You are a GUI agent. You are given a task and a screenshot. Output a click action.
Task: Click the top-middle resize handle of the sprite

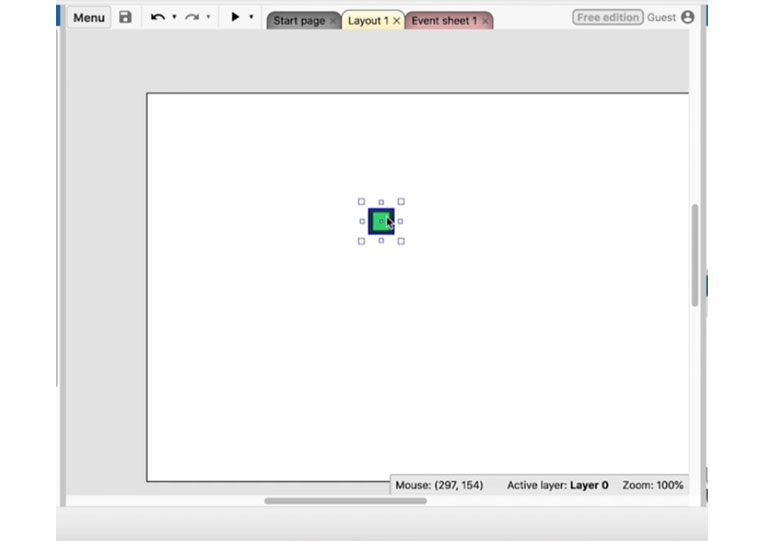(381, 202)
